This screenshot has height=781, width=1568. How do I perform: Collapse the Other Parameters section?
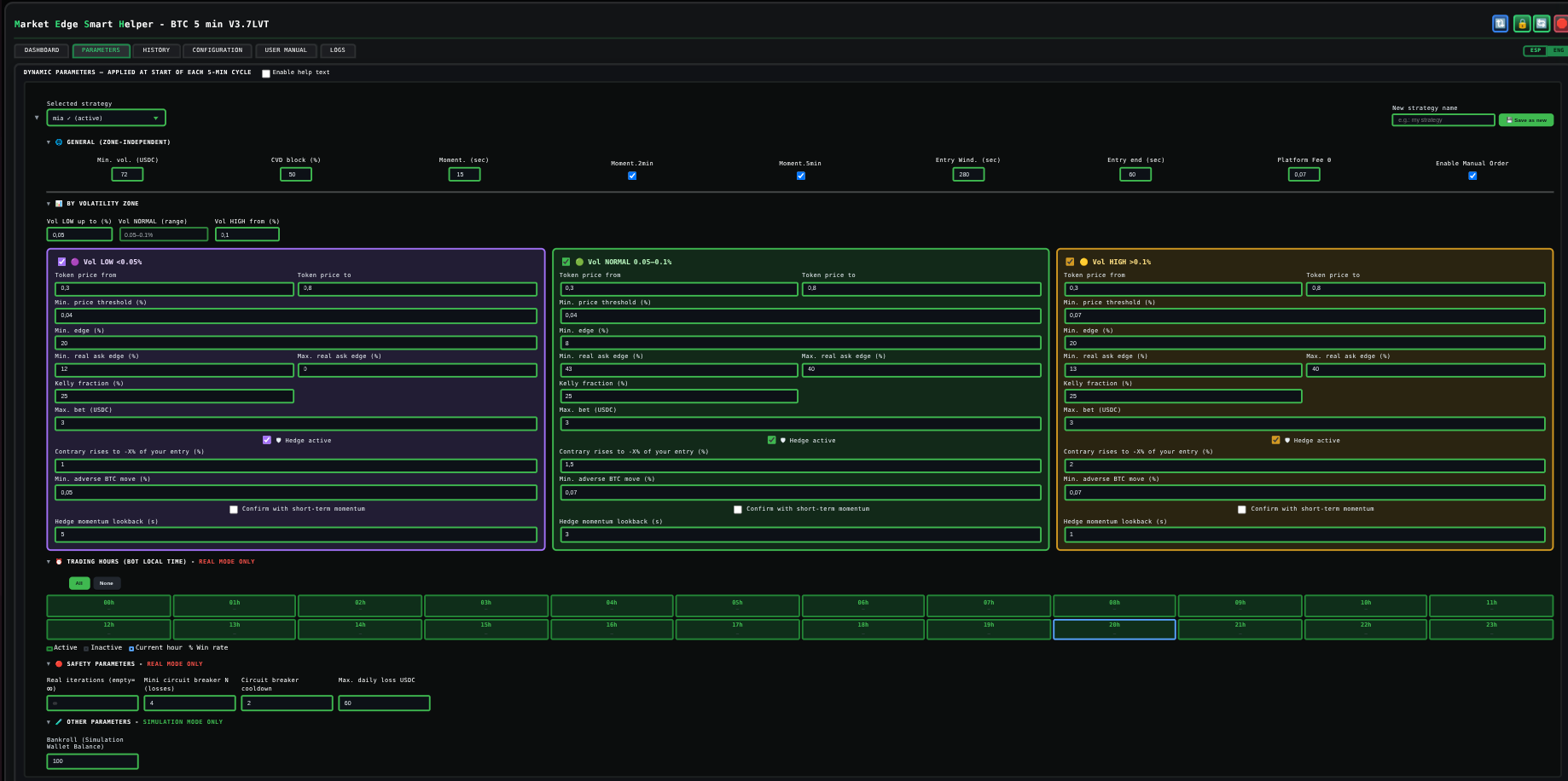49,722
